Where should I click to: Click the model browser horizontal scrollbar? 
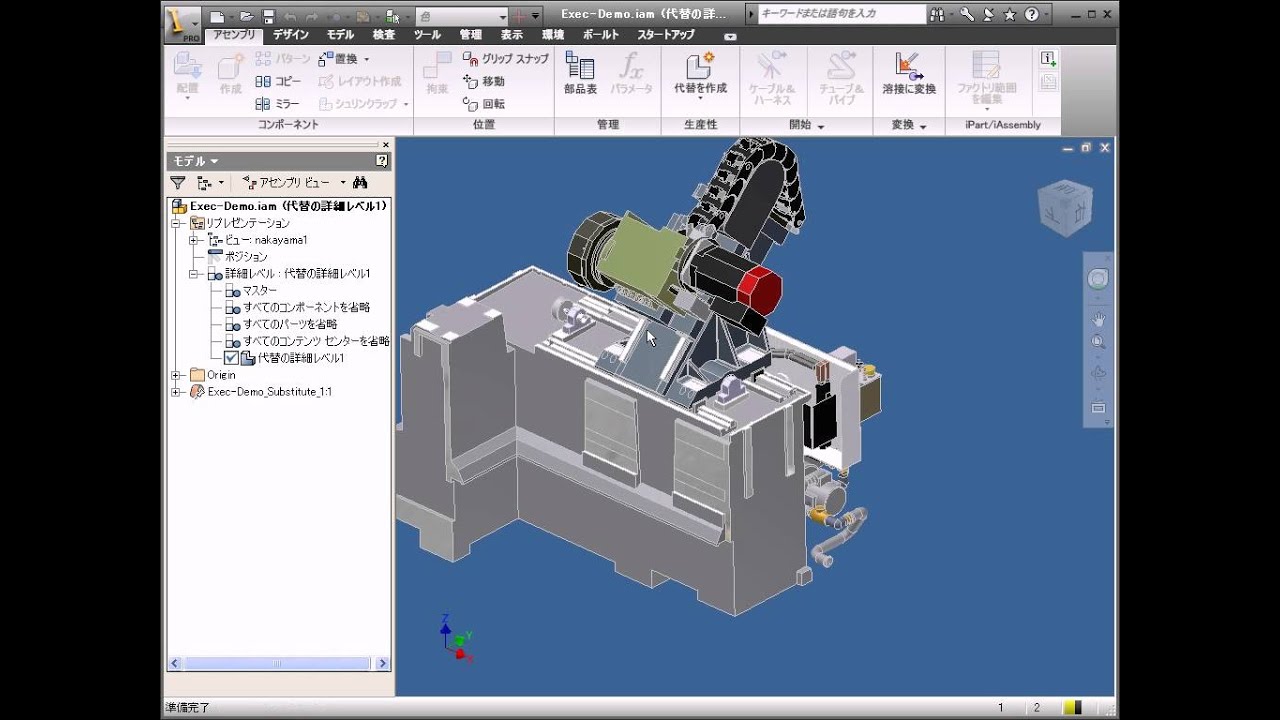(x=279, y=663)
